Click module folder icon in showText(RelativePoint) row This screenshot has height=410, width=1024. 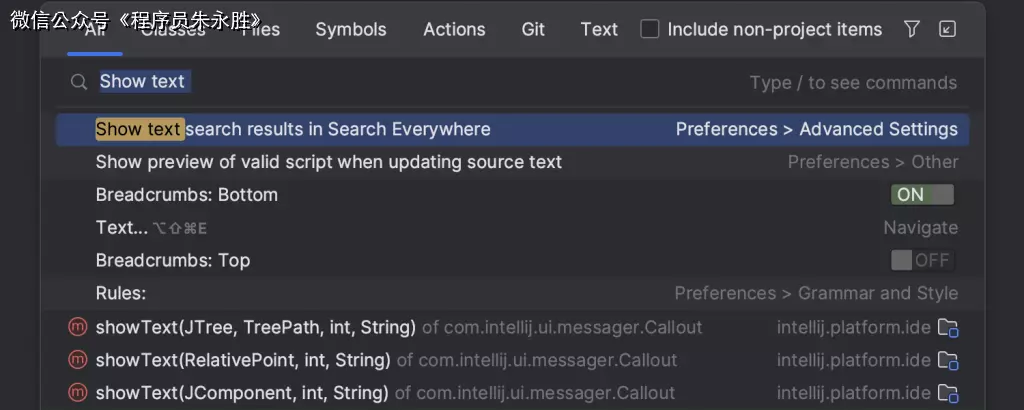[947, 360]
